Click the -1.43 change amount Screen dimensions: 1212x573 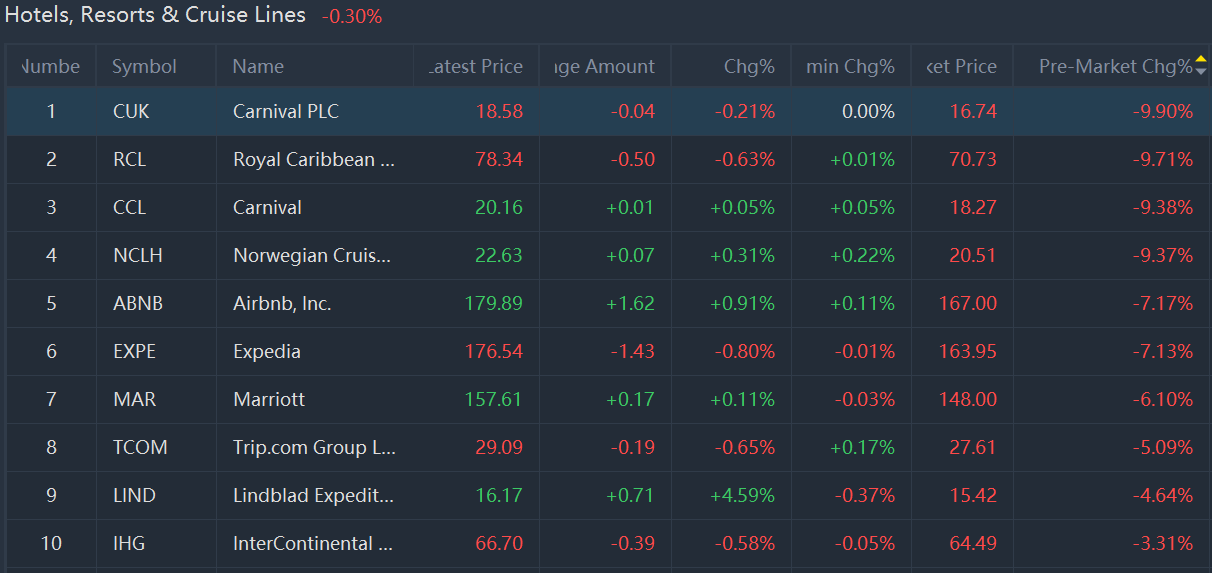coord(633,351)
